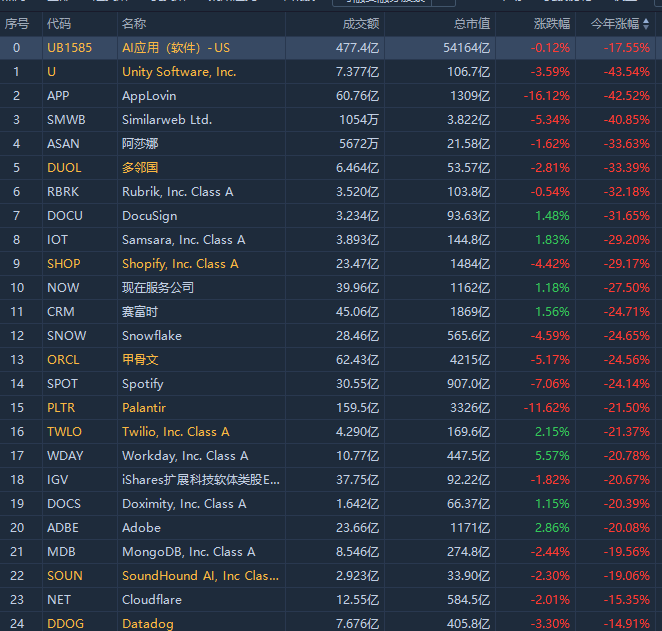Select the PLTR ticker code
662x631 pixels.
pyautogui.click(x=61, y=408)
